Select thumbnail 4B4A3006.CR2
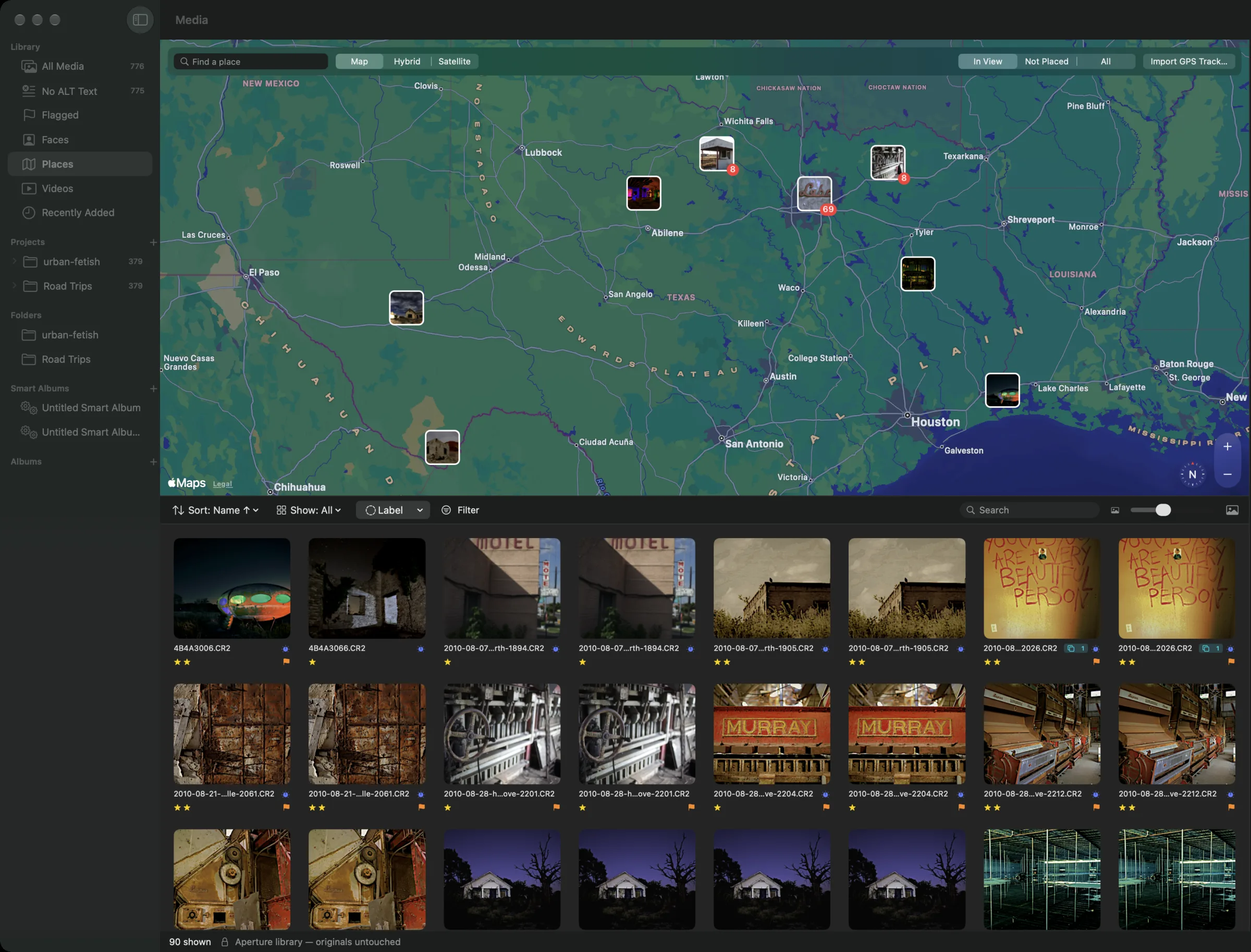 coord(232,588)
